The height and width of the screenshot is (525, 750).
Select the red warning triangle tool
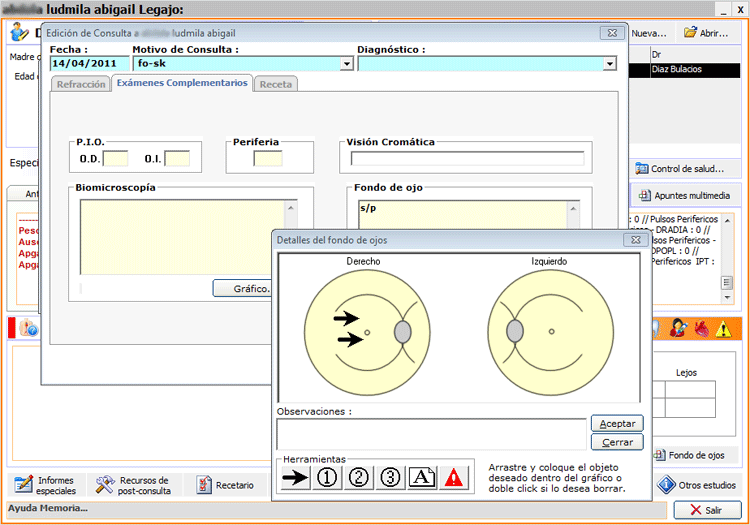click(454, 477)
